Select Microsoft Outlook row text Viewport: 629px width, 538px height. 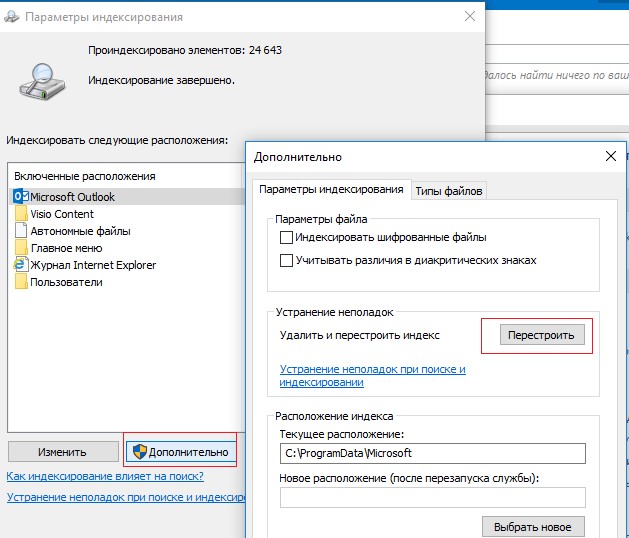click(73, 197)
